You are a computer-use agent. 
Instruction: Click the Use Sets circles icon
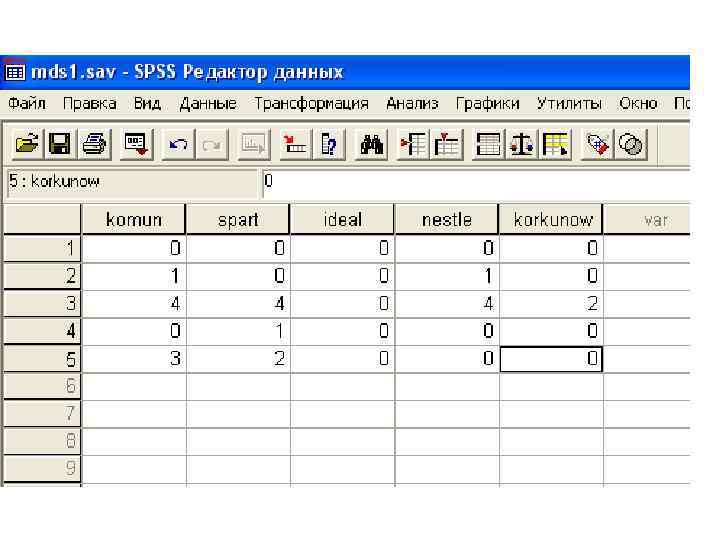pyautogui.click(x=631, y=144)
